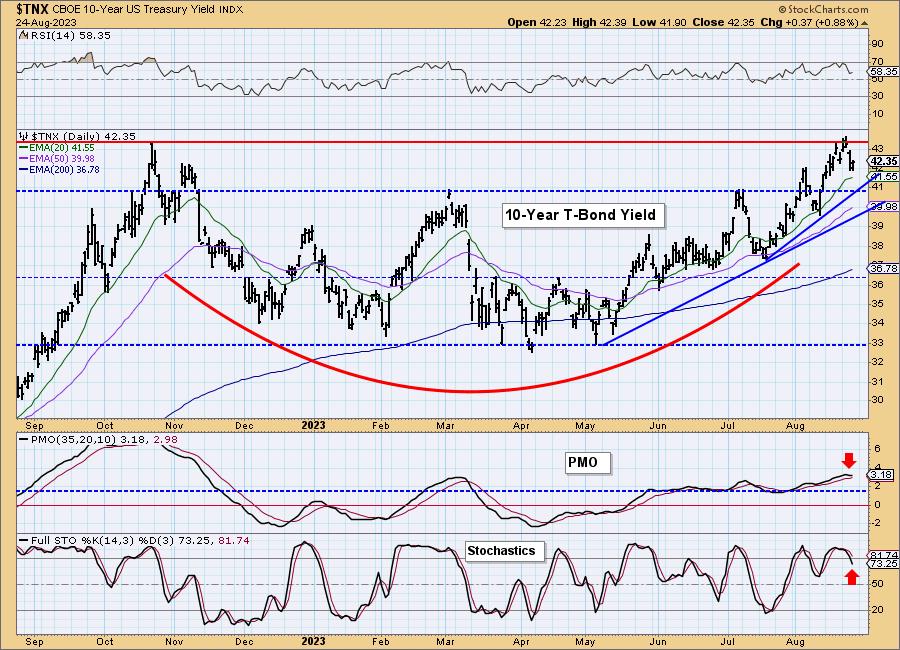
Task: Click the 36.78 EMA price tag on the right axis
Action: click(885, 268)
